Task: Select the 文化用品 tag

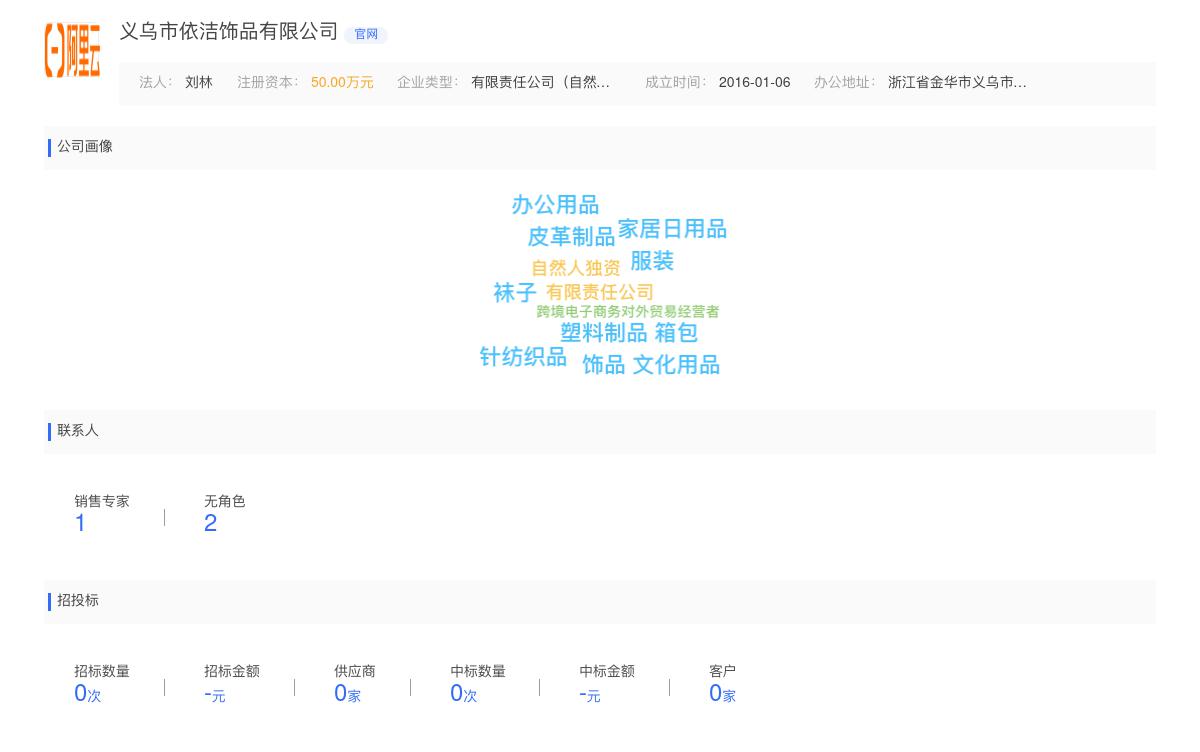Action: [676, 365]
